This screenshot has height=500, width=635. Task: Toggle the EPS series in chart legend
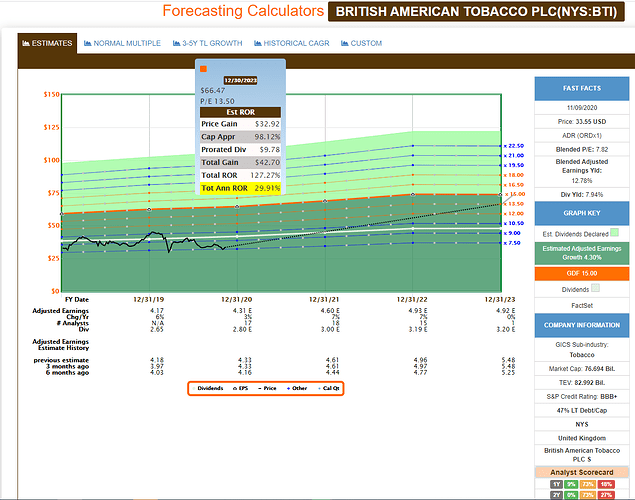click(x=241, y=388)
